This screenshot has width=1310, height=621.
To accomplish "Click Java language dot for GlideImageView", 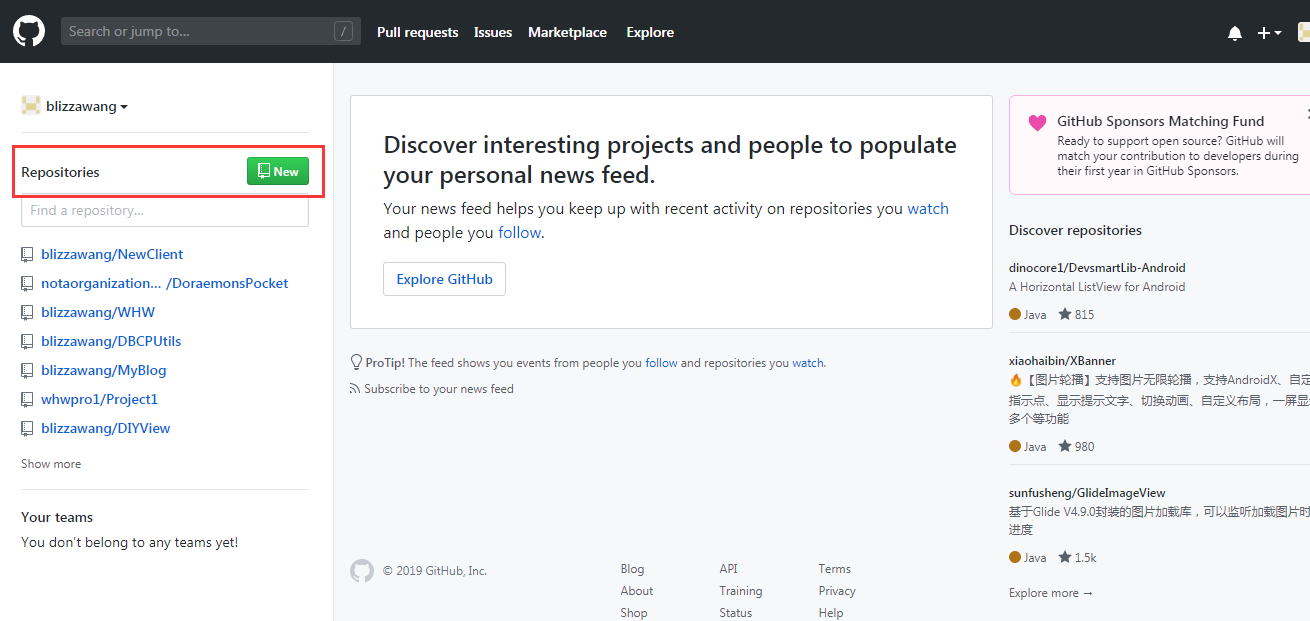I will [x=1015, y=557].
